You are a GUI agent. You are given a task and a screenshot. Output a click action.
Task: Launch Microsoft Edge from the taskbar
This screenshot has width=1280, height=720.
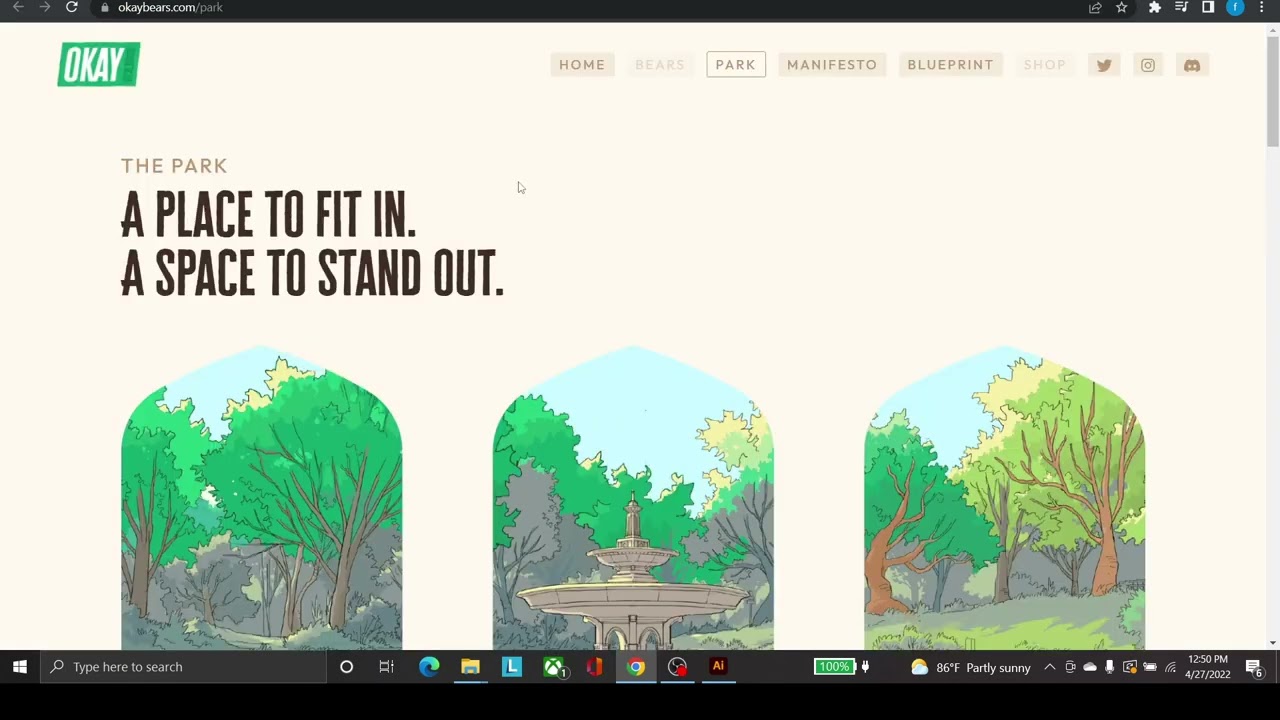click(429, 667)
